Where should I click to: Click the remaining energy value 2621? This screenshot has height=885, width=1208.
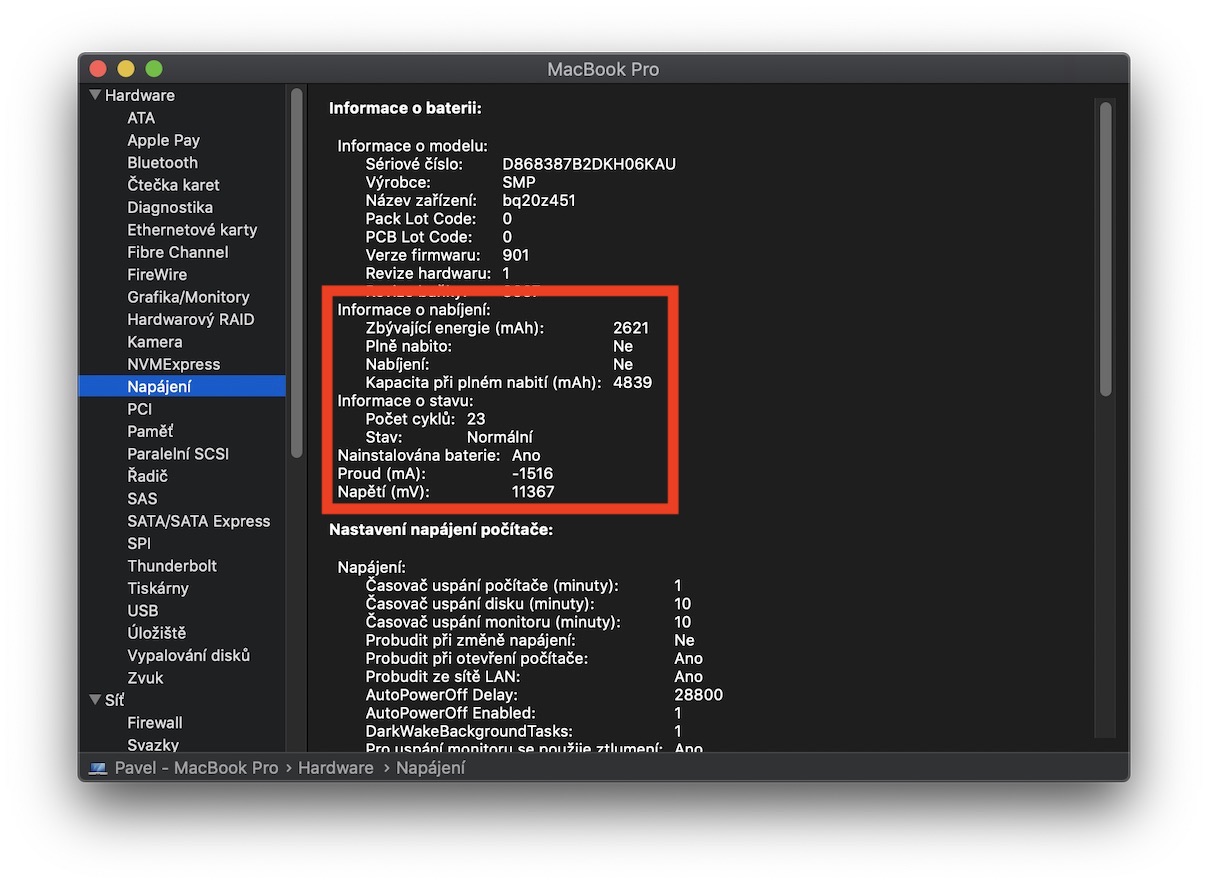tap(631, 328)
